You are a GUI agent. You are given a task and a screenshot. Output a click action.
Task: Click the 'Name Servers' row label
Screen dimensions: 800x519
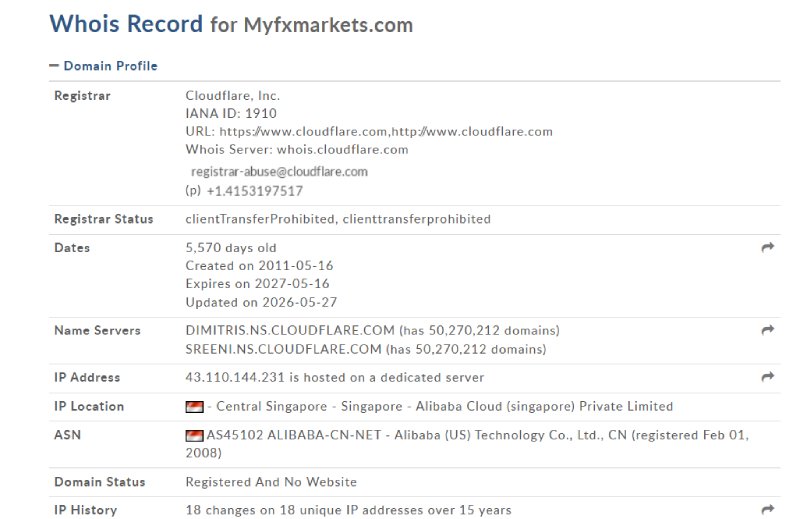point(97,330)
